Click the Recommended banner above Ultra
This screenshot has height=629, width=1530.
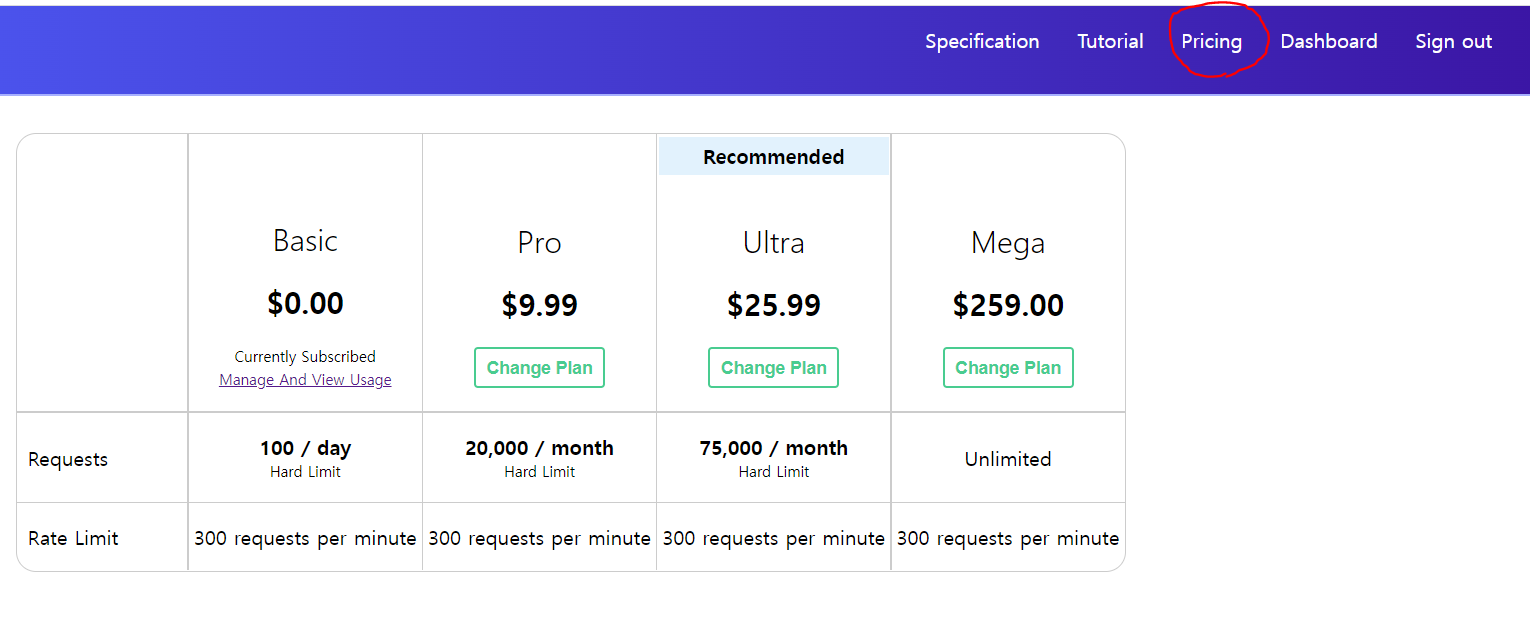point(774,157)
